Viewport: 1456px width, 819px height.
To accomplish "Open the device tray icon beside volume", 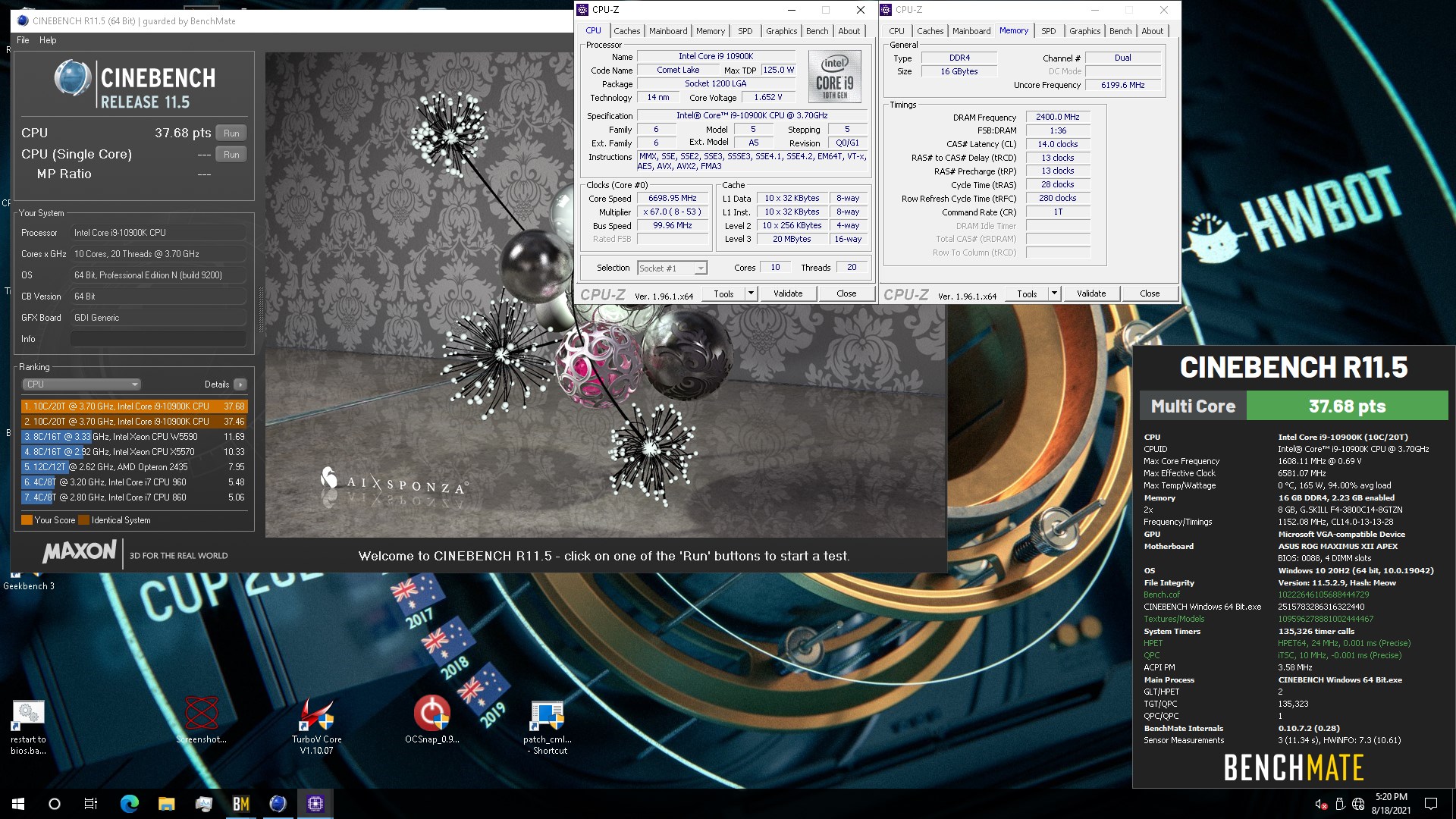I will pyautogui.click(x=1339, y=804).
